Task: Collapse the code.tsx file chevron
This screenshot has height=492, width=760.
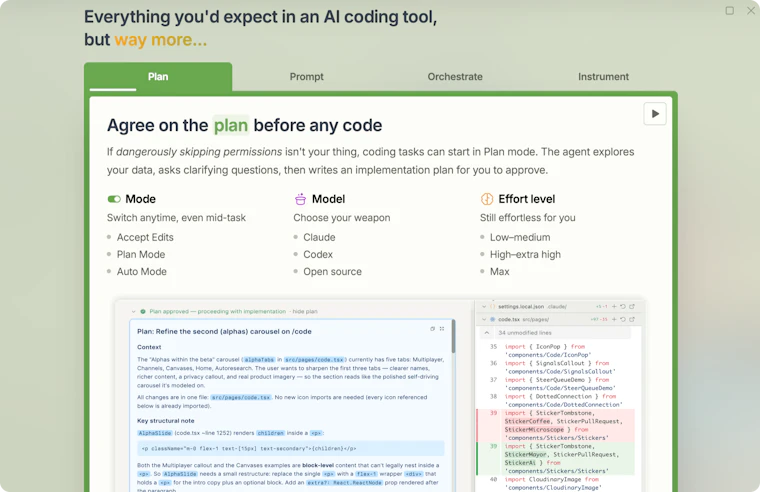Action: tap(484, 319)
